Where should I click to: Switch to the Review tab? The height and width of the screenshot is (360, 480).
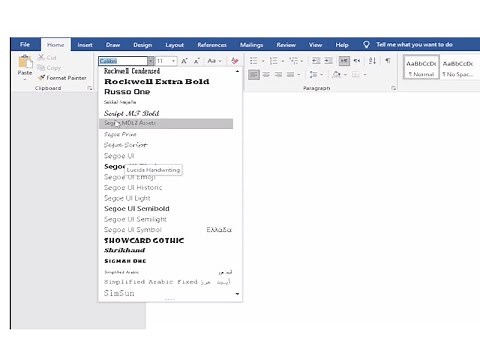[286, 45]
